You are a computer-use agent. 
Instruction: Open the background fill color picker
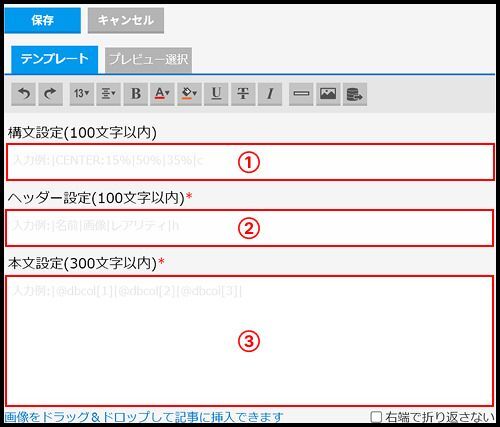click(x=189, y=94)
